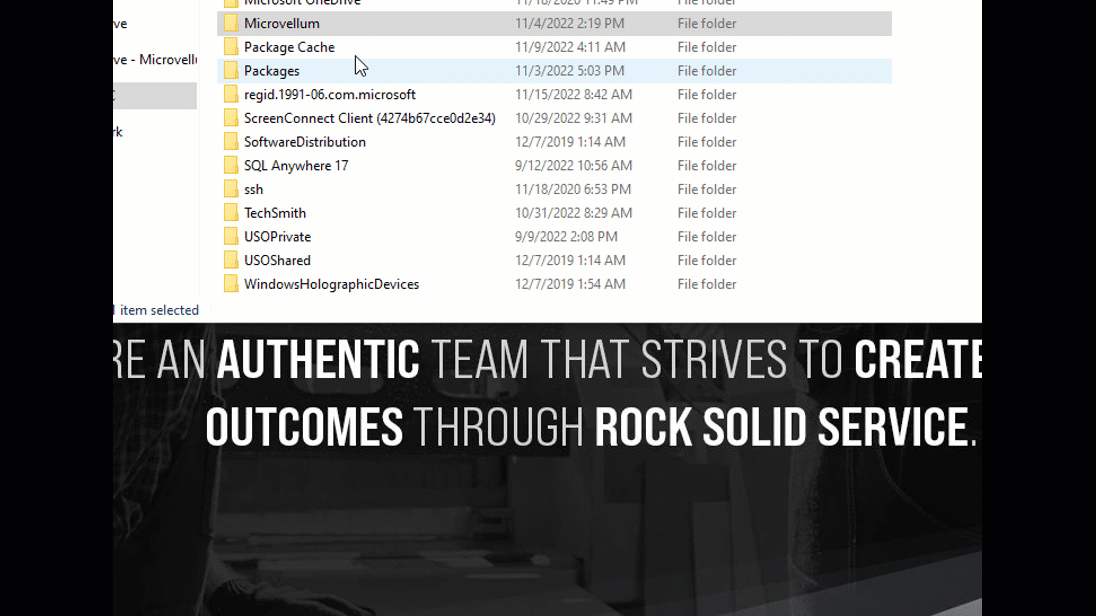
Task: Click the SQL Anywhere 17 folder icon
Action: (x=231, y=166)
